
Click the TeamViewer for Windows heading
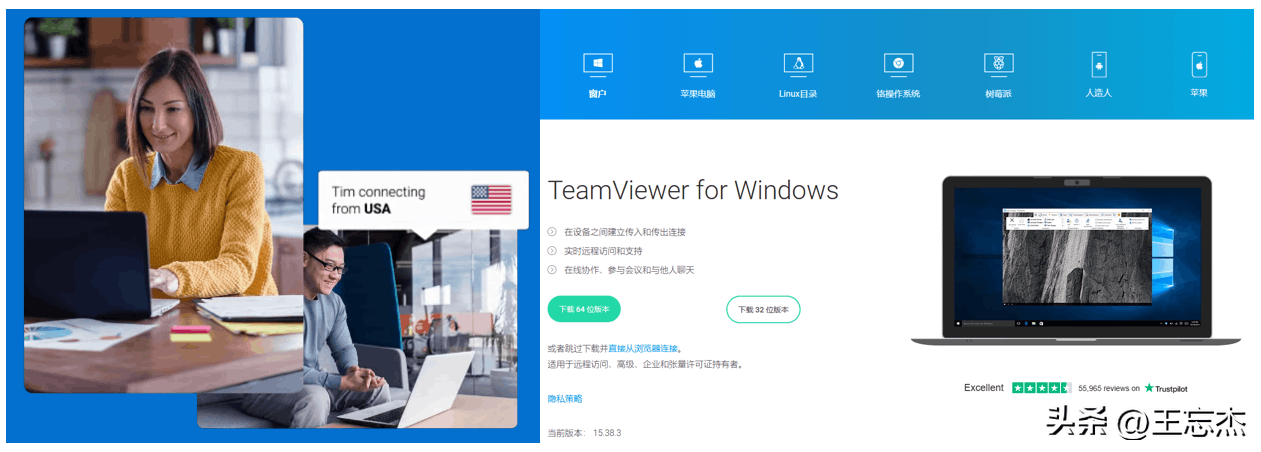tap(693, 190)
